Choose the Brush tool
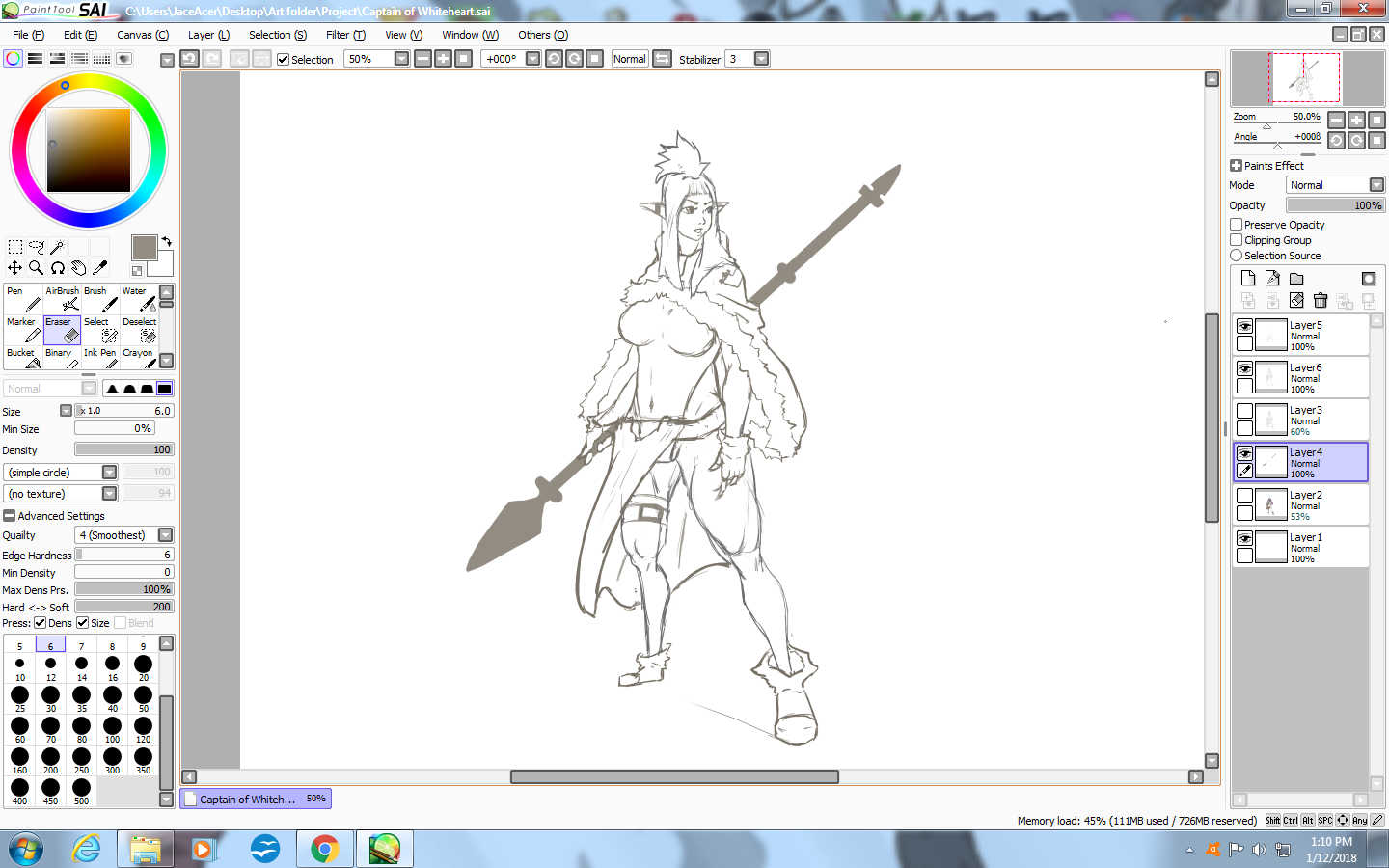This screenshot has width=1389, height=868. point(100,299)
